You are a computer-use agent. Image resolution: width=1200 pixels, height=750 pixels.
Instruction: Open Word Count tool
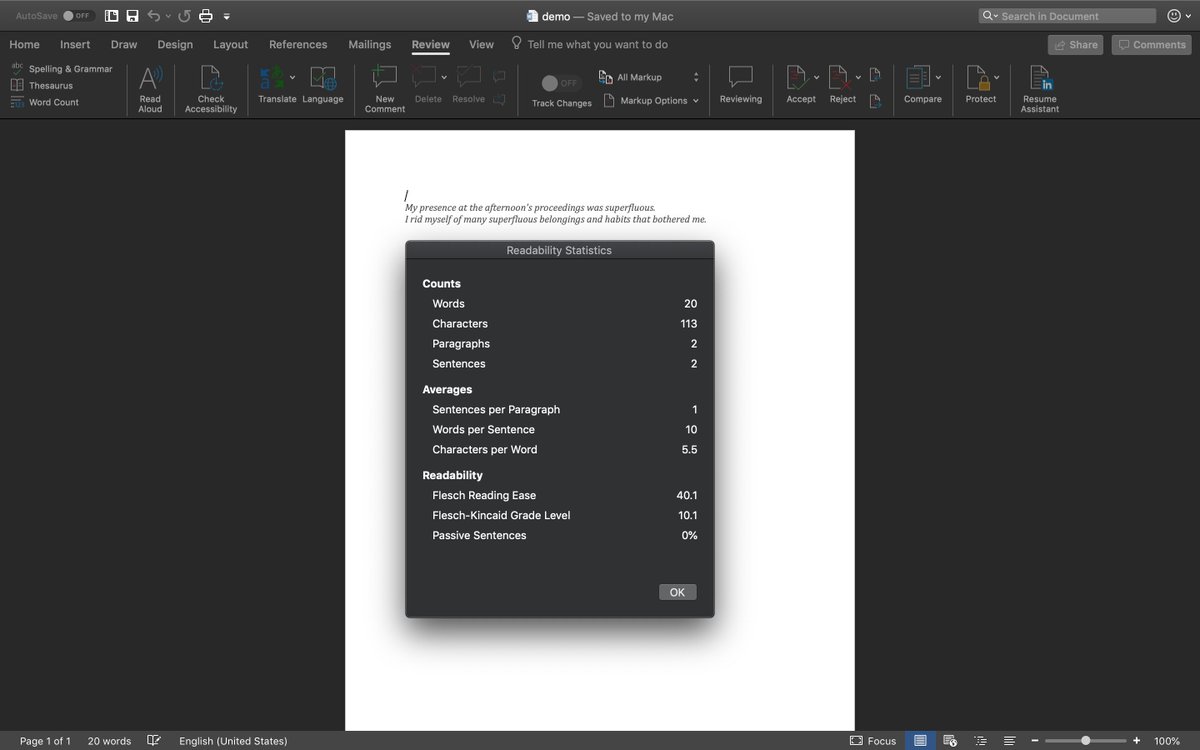pyautogui.click(x=45, y=102)
